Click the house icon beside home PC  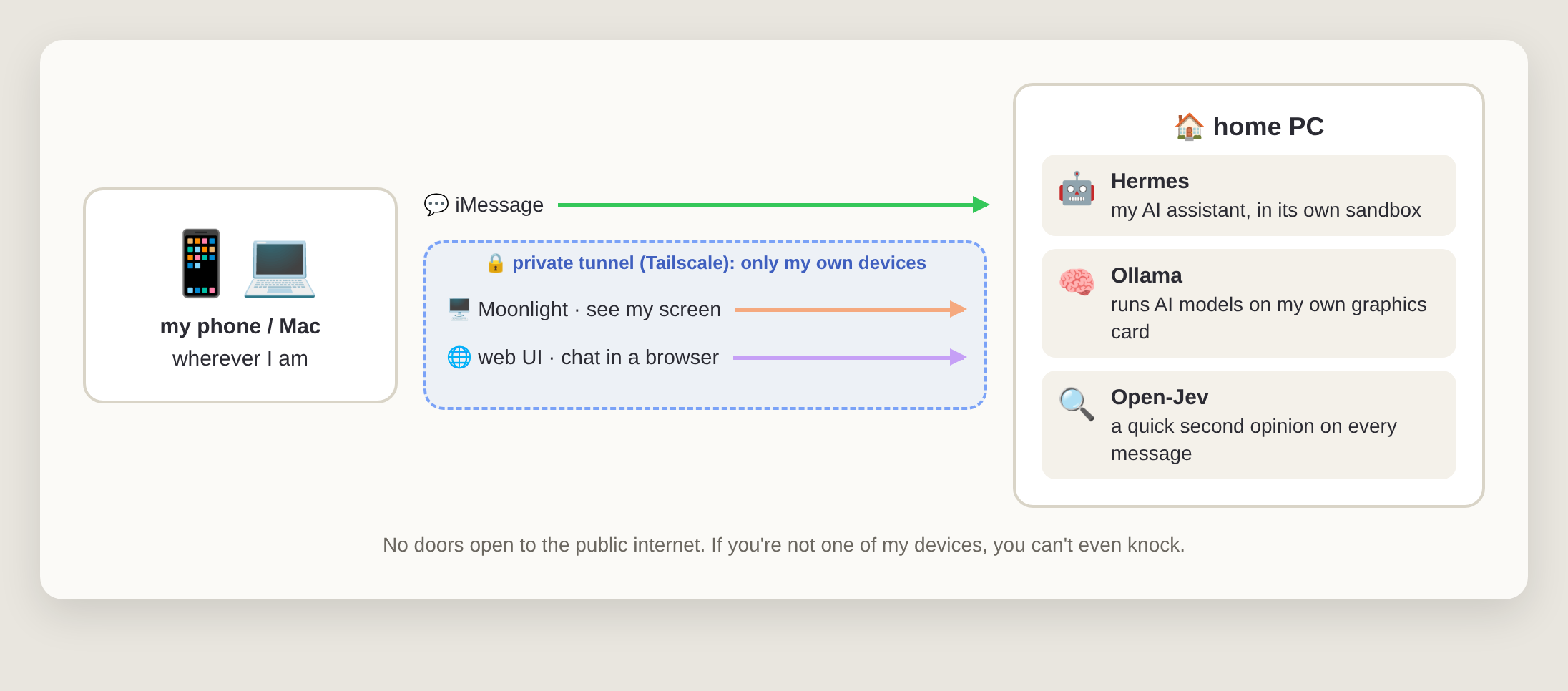1189,127
